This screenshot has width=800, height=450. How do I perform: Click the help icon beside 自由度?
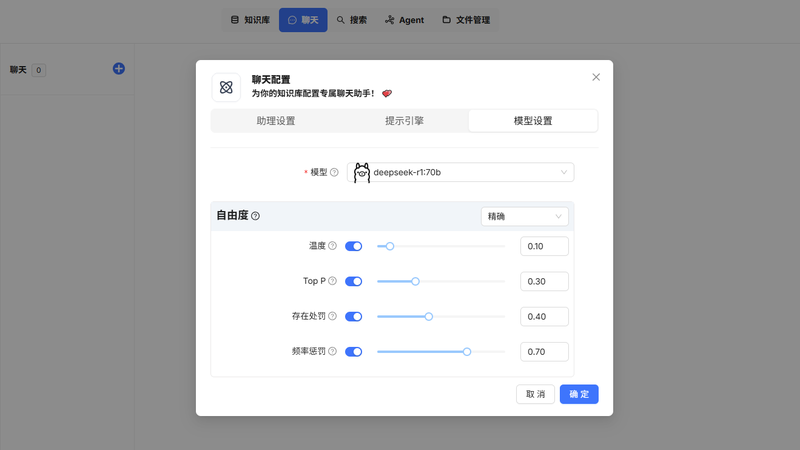click(256, 216)
